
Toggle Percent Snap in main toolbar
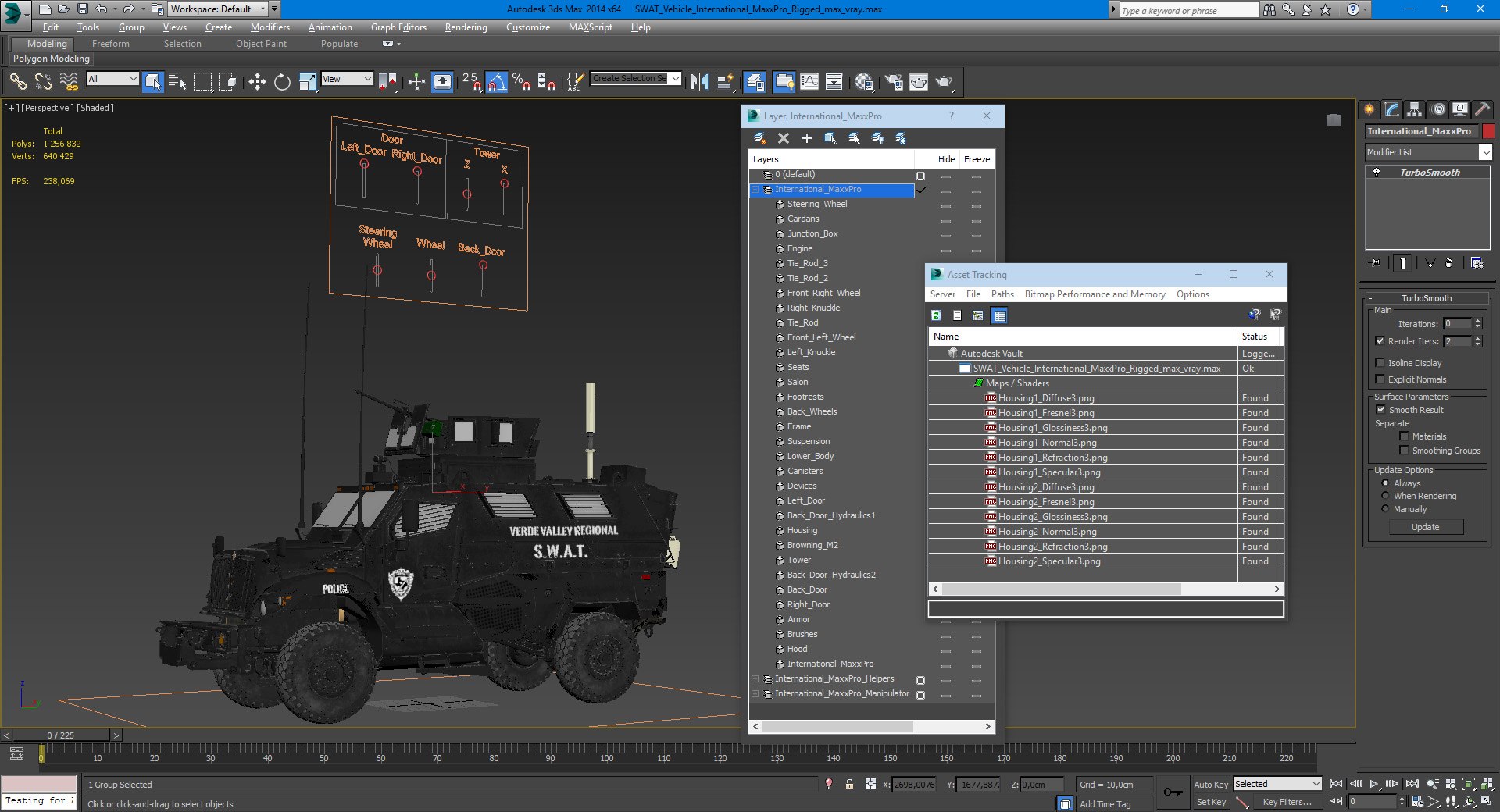click(521, 81)
